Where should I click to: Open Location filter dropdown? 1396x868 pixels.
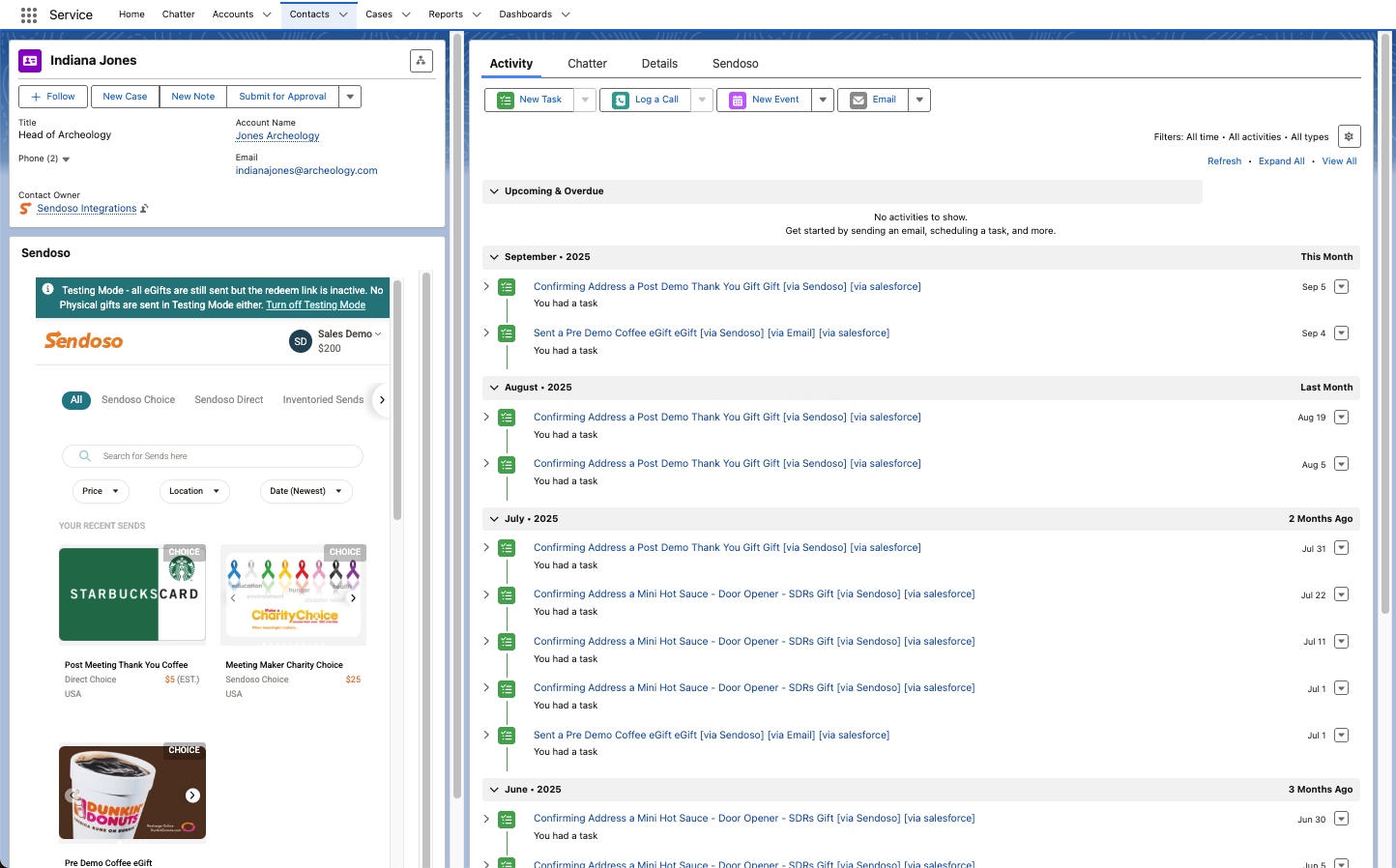(194, 491)
